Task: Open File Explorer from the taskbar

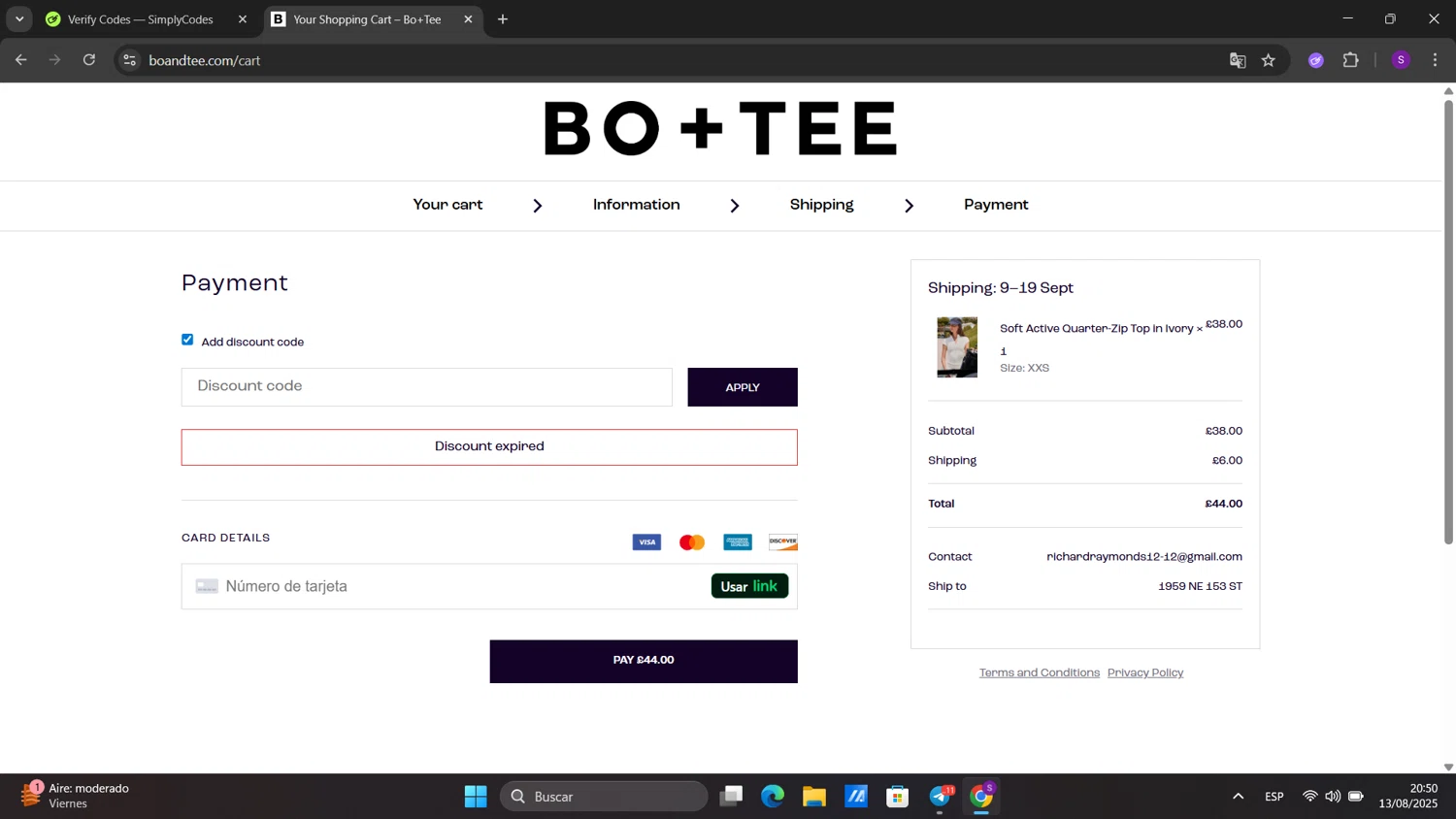Action: click(x=814, y=797)
